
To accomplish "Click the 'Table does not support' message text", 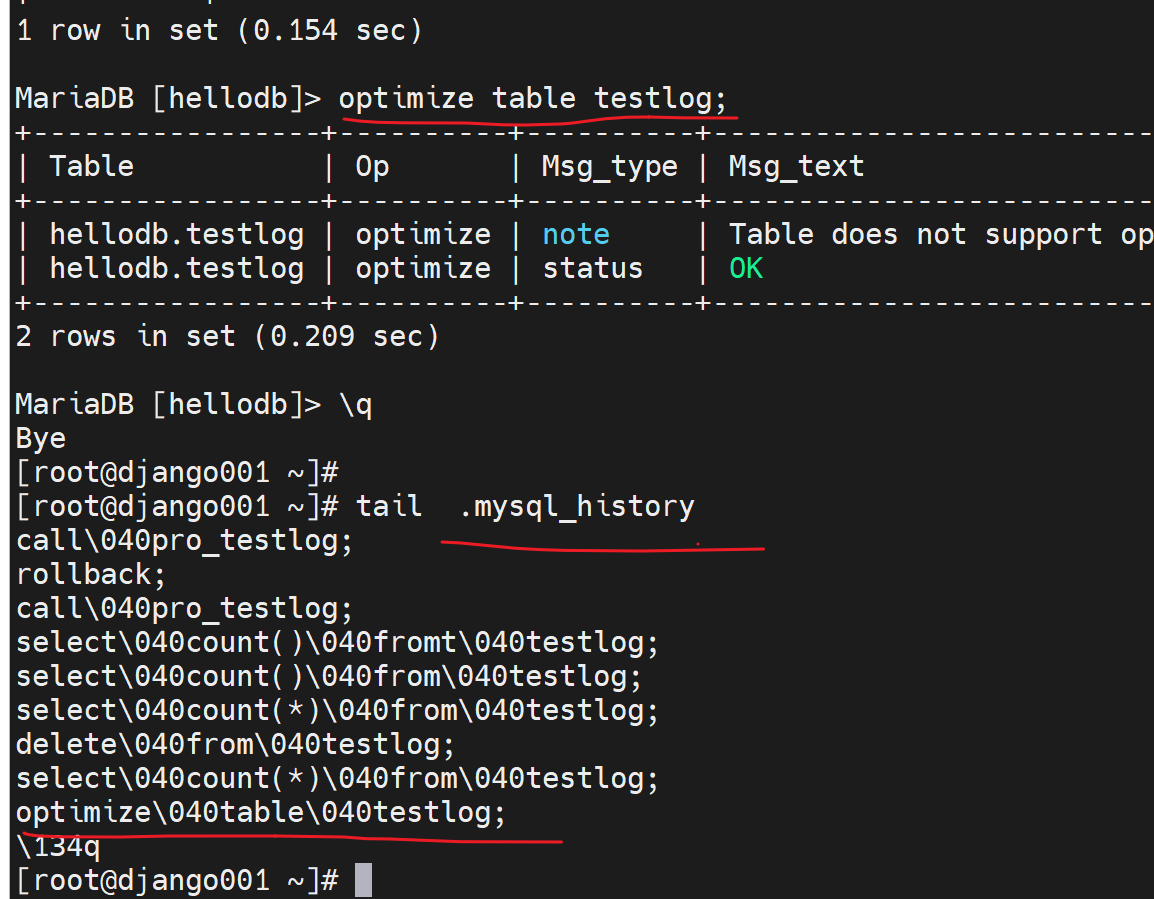I will 940,234.
